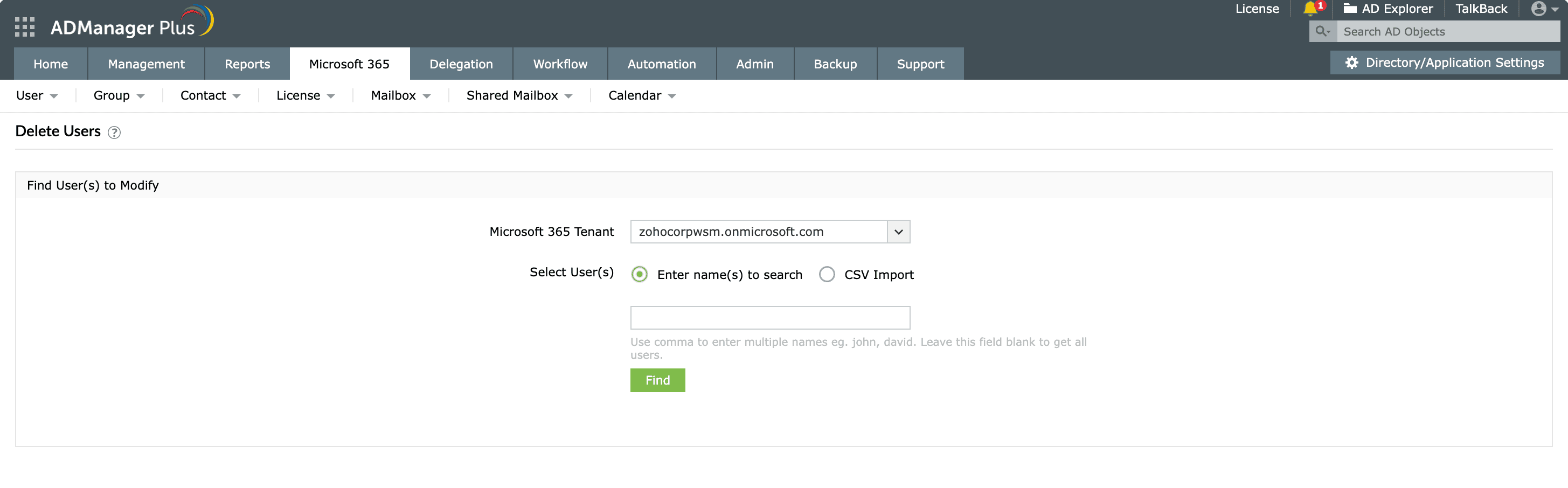
Task: Open the License page
Action: coord(1257,9)
